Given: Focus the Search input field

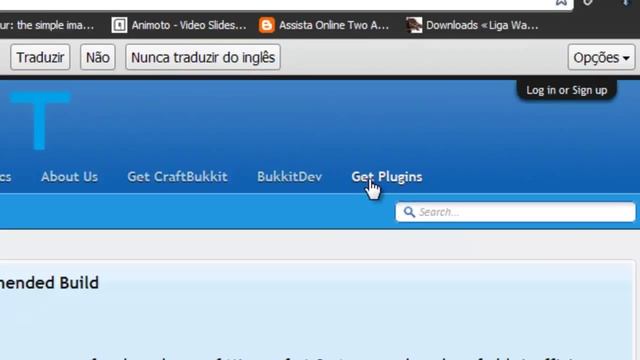Looking at the screenshot, I should coord(515,212).
